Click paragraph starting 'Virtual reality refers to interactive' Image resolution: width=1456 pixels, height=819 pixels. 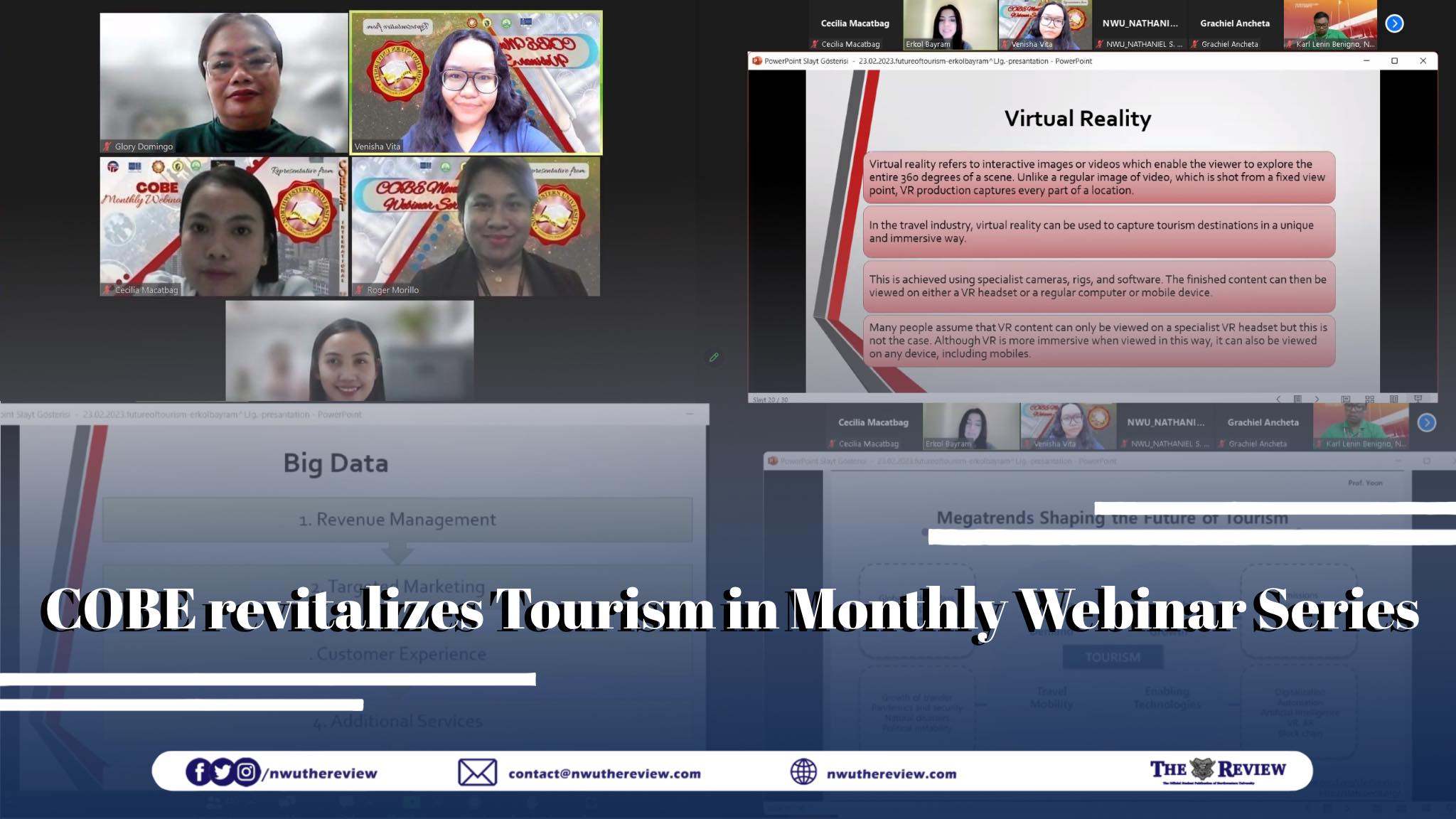[x=1098, y=177]
